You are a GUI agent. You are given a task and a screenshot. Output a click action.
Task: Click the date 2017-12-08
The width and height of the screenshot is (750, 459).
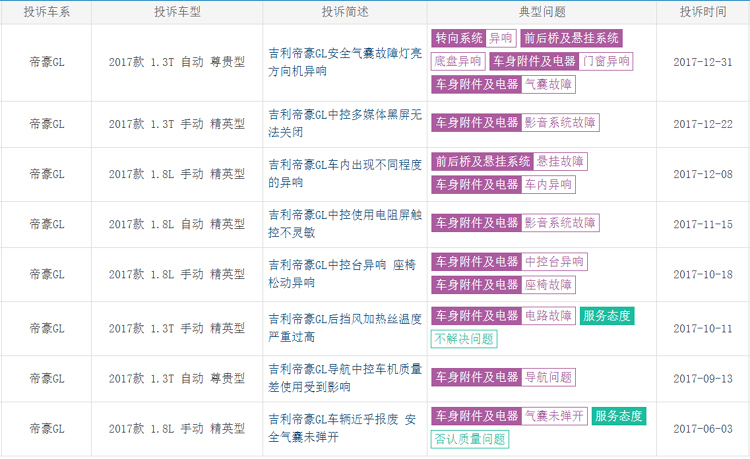tap(703, 175)
